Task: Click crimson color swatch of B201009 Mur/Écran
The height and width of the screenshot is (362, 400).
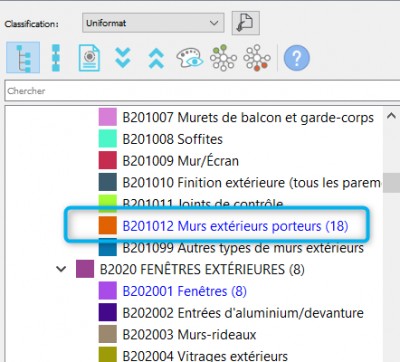Action: pos(108,160)
